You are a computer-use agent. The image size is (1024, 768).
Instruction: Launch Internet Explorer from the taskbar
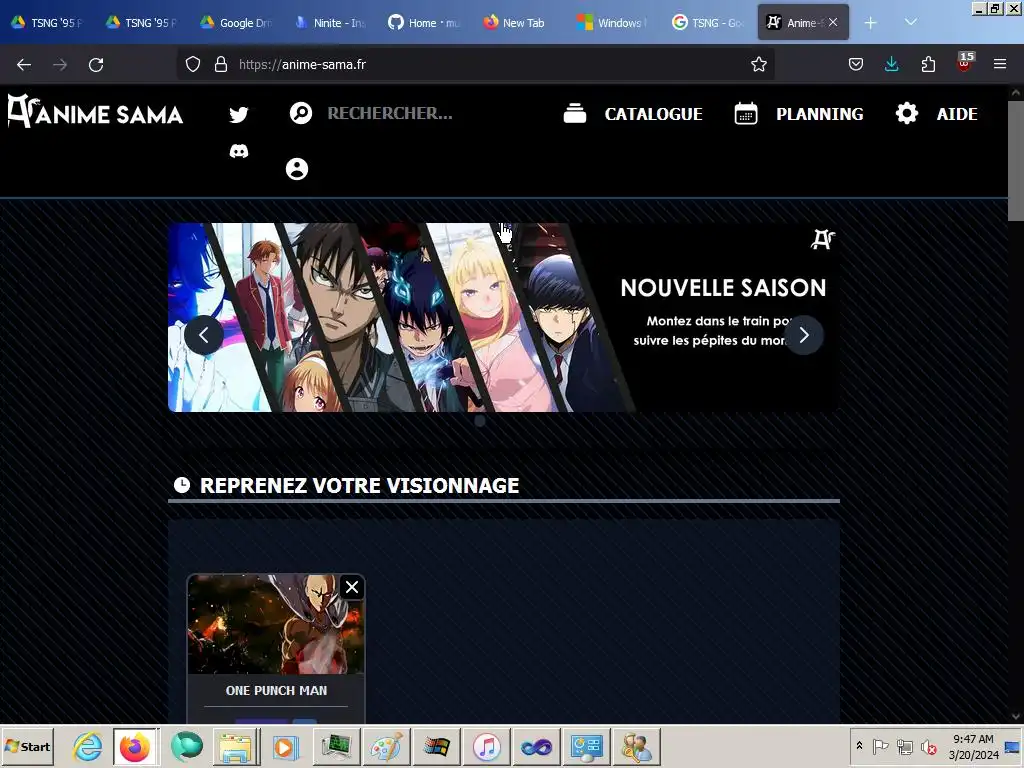click(87, 746)
